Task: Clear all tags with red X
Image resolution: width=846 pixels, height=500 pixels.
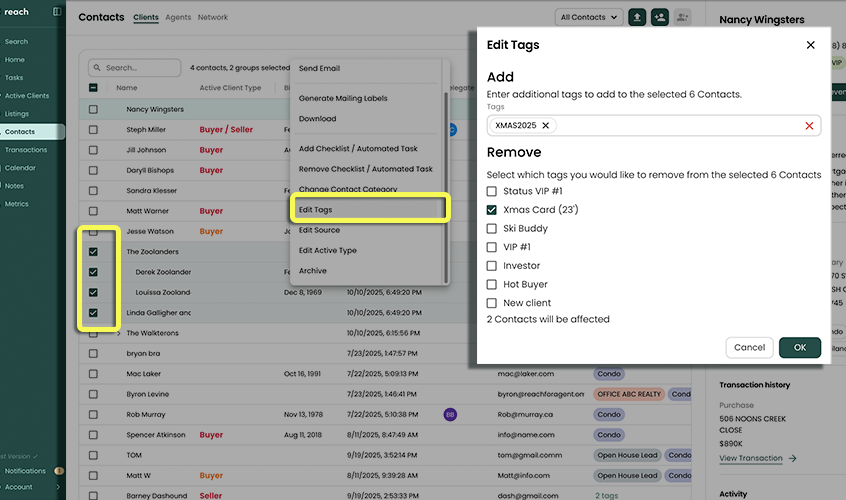Action: tap(809, 126)
